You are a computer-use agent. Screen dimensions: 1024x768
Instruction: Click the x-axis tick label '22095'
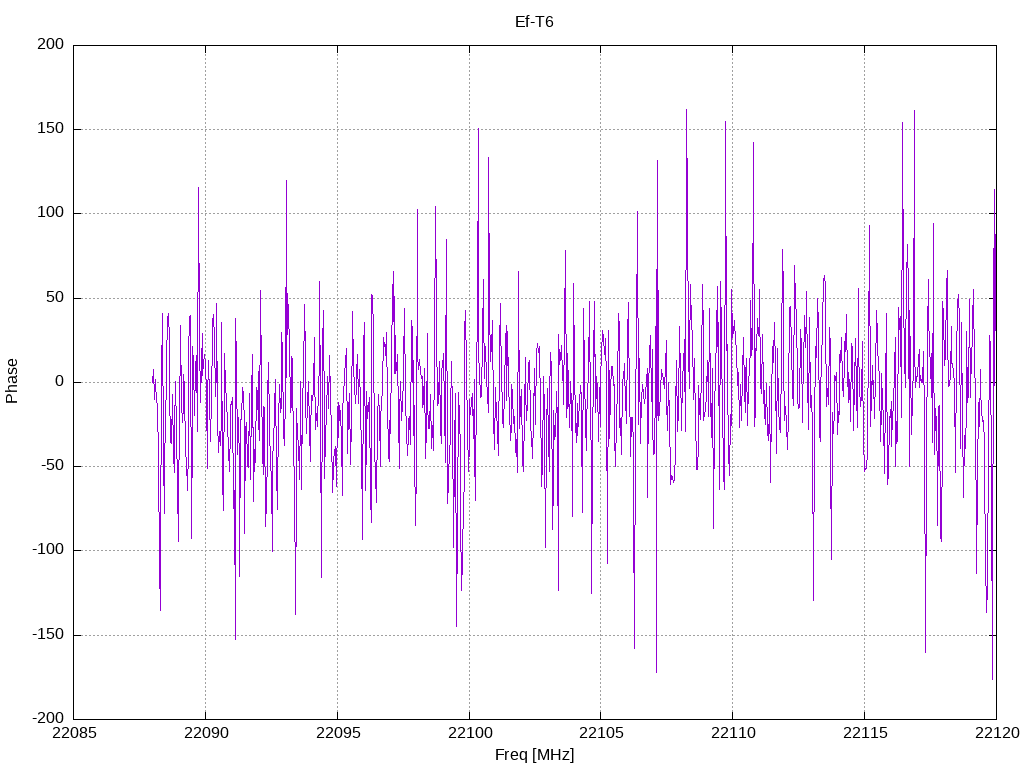click(338, 733)
